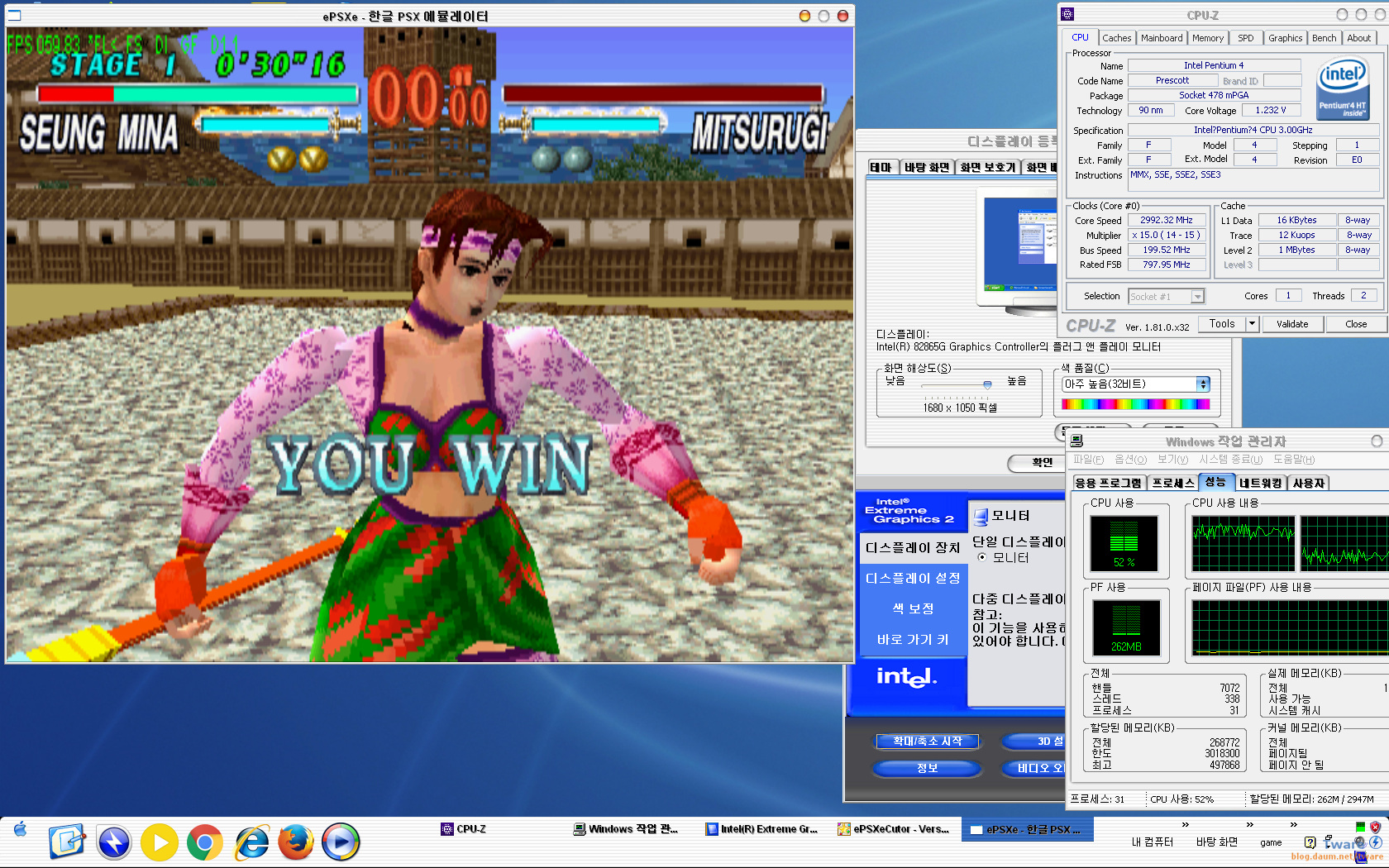Open the CPU-Z Tools dropdown arrow
1389x868 pixels.
tap(1252, 324)
